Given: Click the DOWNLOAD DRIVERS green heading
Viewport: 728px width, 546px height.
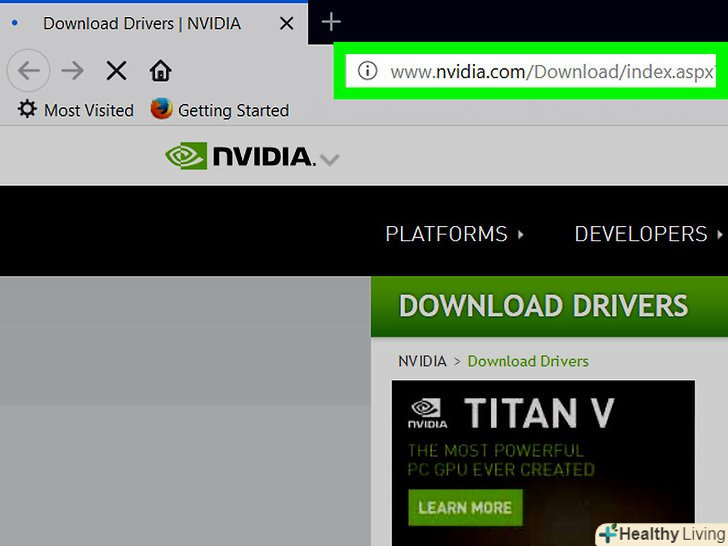Looking at the screenshot, I should click(543, 306).
